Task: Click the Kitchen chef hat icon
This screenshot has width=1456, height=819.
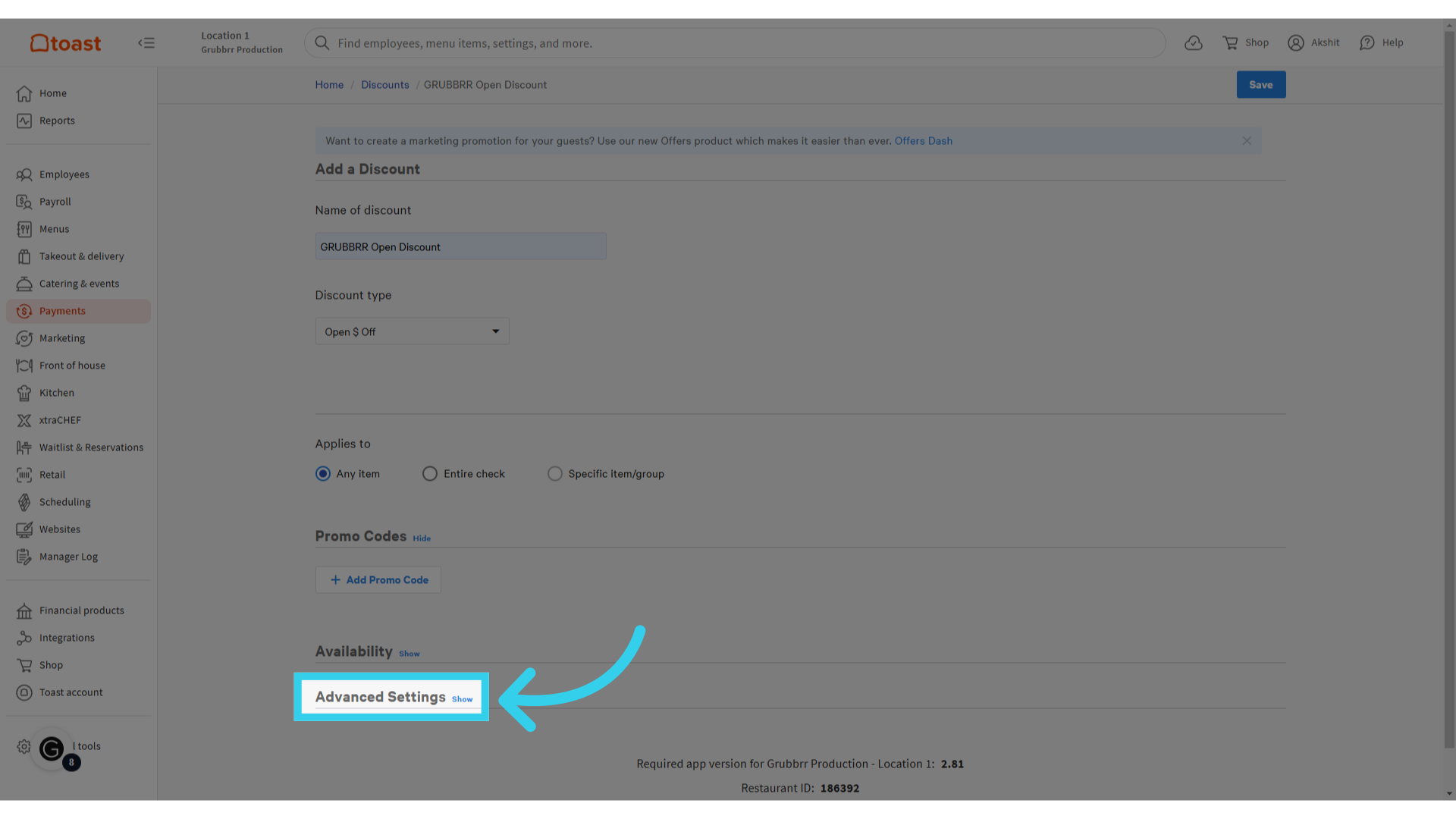Action: click(x=24, y=393)
